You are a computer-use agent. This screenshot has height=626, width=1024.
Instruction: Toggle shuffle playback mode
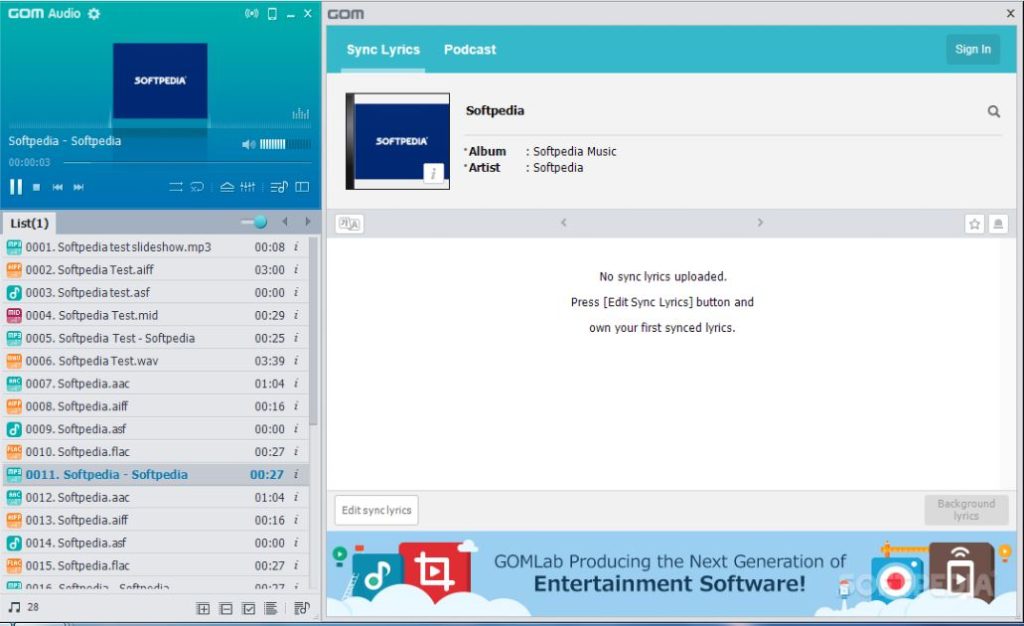[176, 187]
